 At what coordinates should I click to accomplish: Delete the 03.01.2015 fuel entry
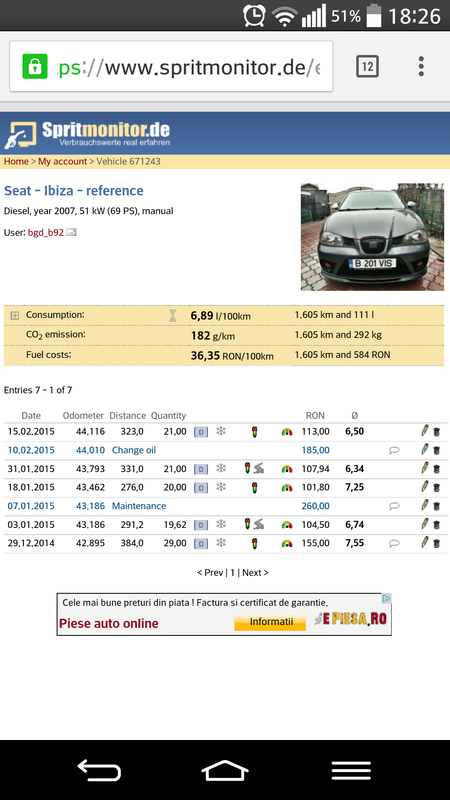coord(437,525)
